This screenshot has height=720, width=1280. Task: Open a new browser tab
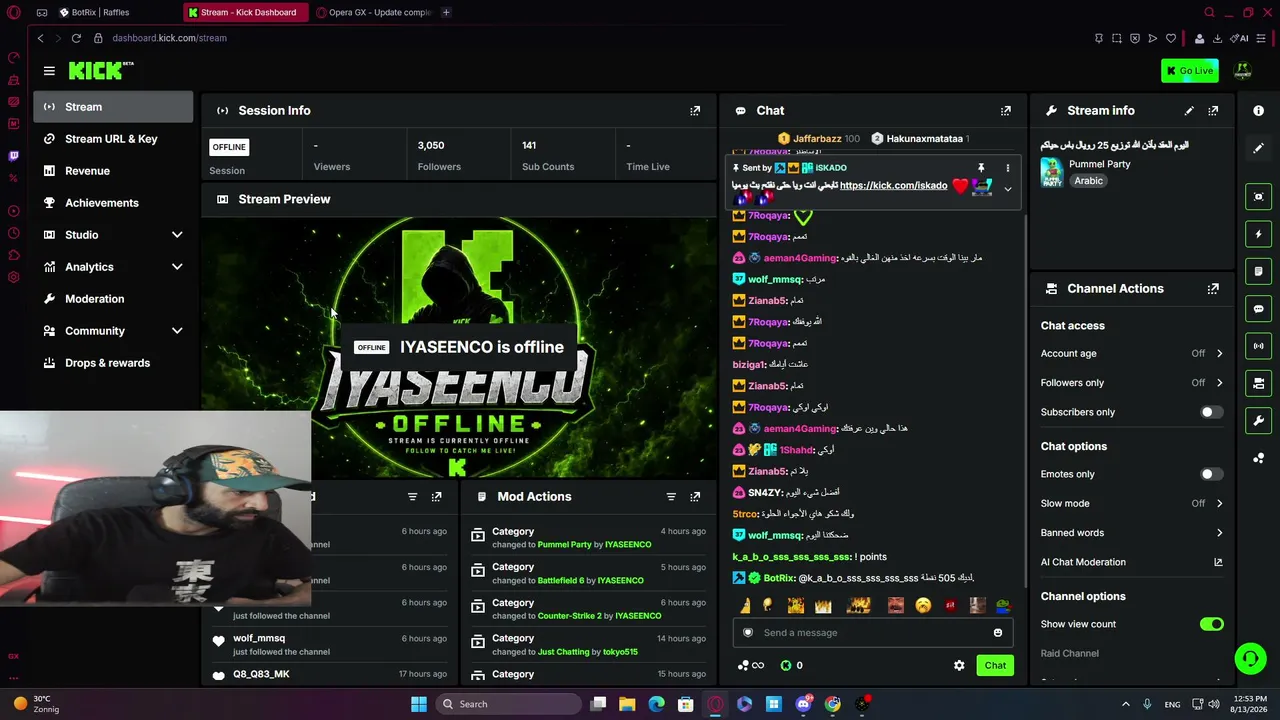446,13
